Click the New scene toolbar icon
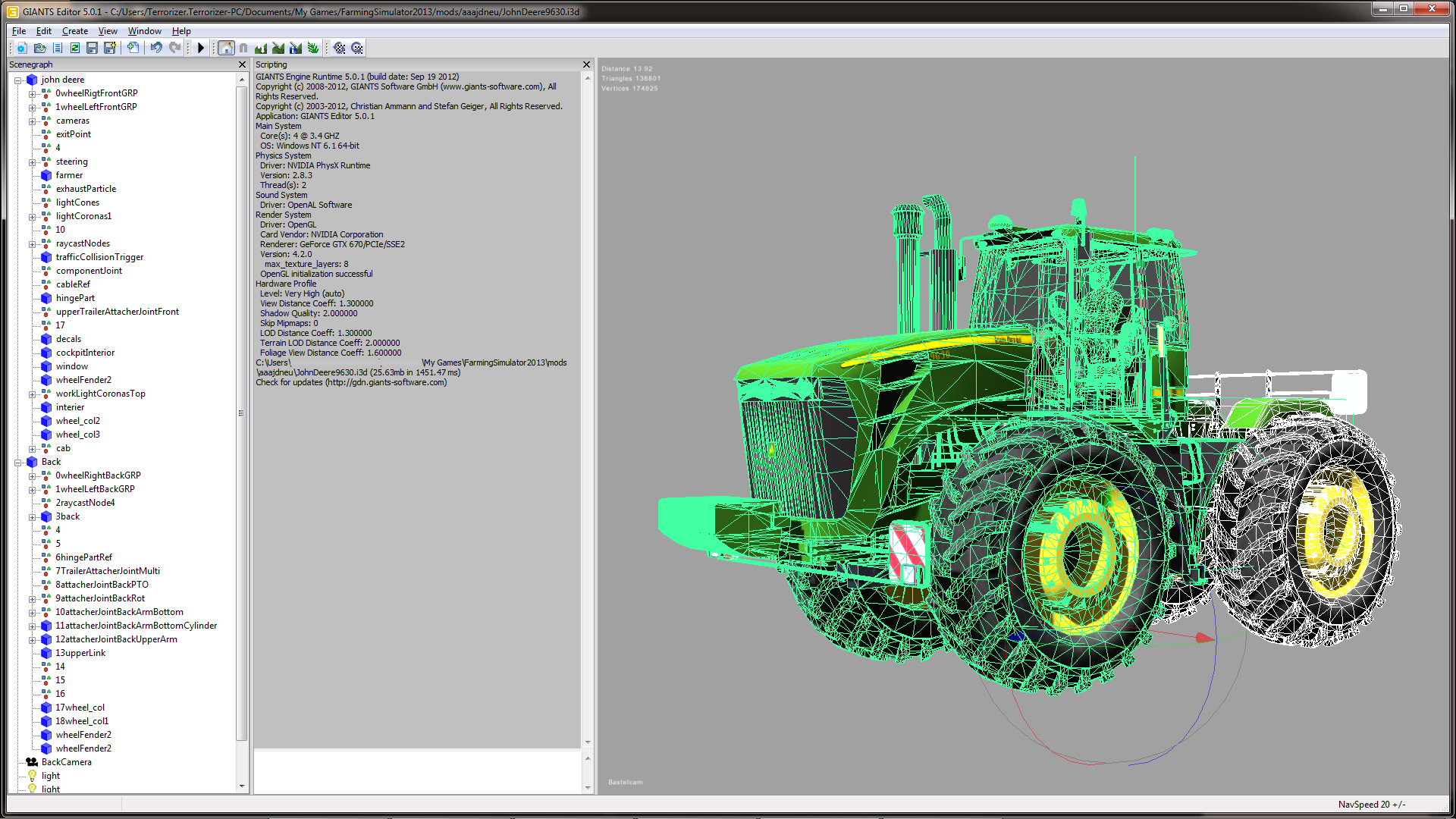Screen dimensions: 1456x819 point(21,48)
